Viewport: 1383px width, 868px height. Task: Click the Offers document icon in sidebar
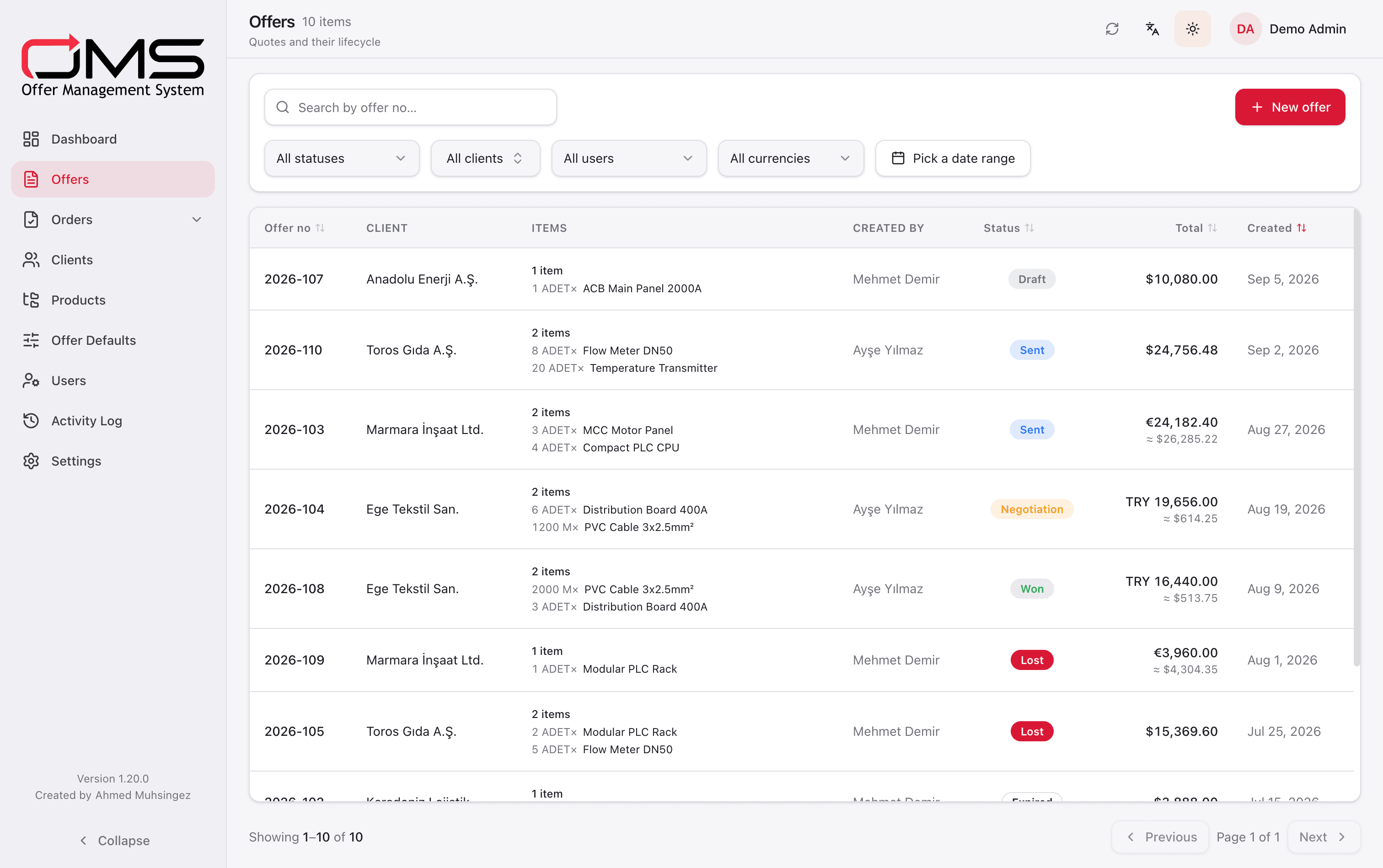(31, 179)
